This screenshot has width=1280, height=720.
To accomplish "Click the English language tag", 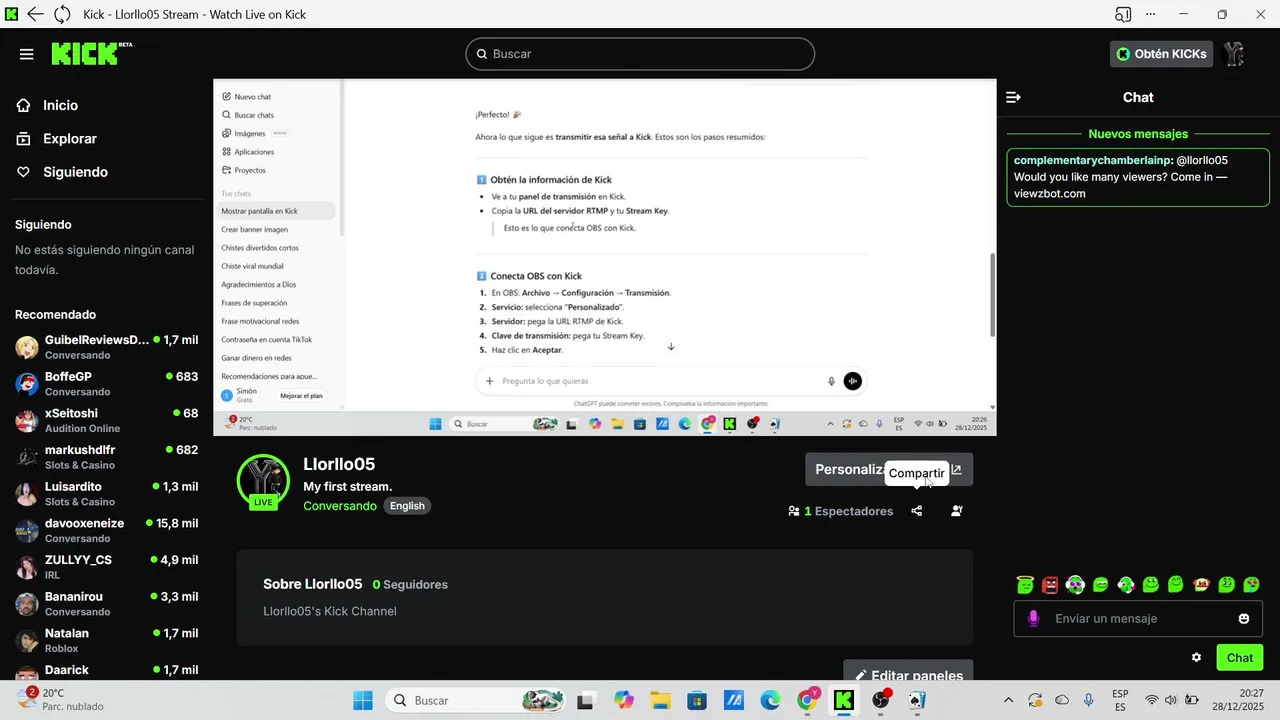I will pos(407,506).
